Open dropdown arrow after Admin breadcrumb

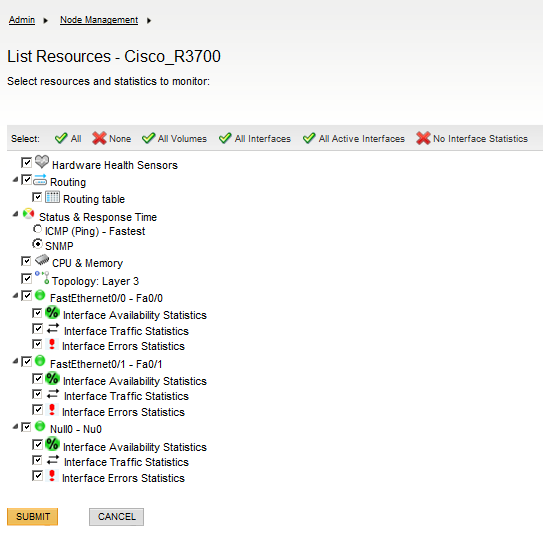(x=45, y=20)
